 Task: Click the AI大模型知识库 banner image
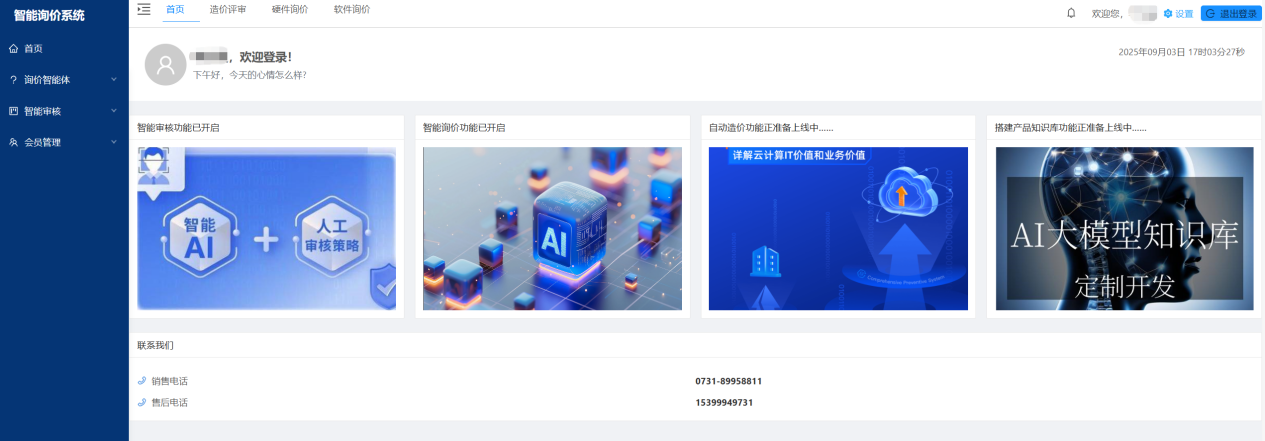[1124, 229]
